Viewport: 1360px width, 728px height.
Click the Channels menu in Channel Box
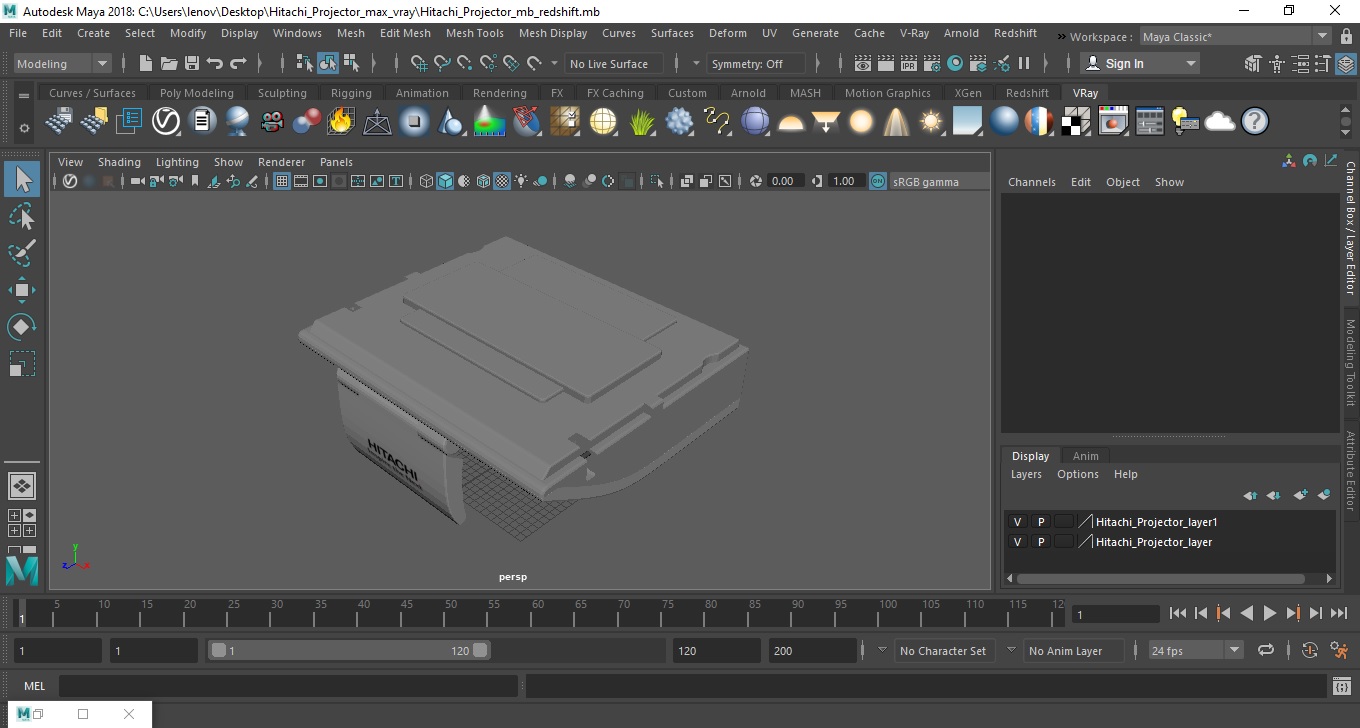click(1031, 182)
